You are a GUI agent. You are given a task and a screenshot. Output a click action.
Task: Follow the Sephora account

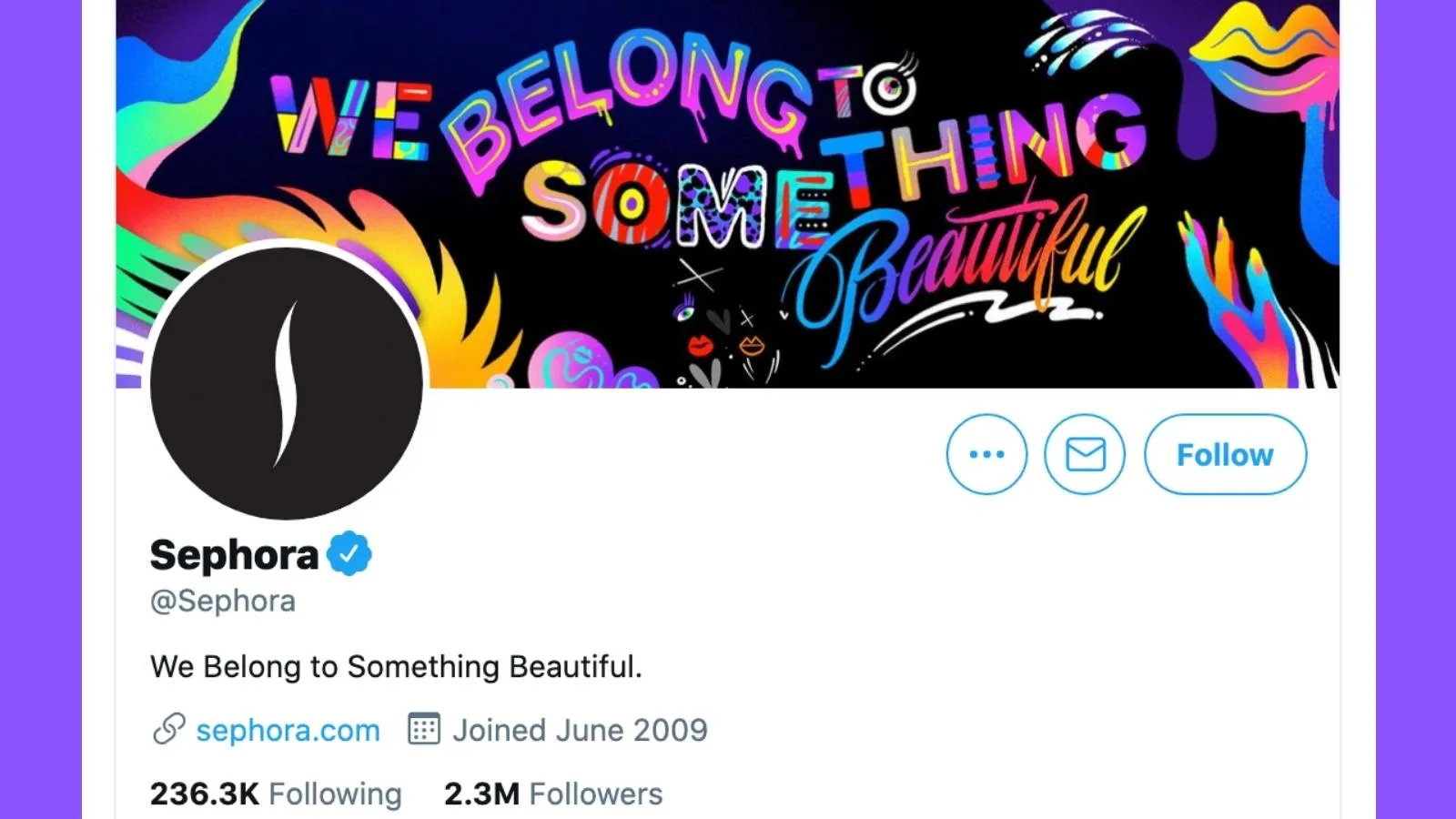[x=1225, y=454]
